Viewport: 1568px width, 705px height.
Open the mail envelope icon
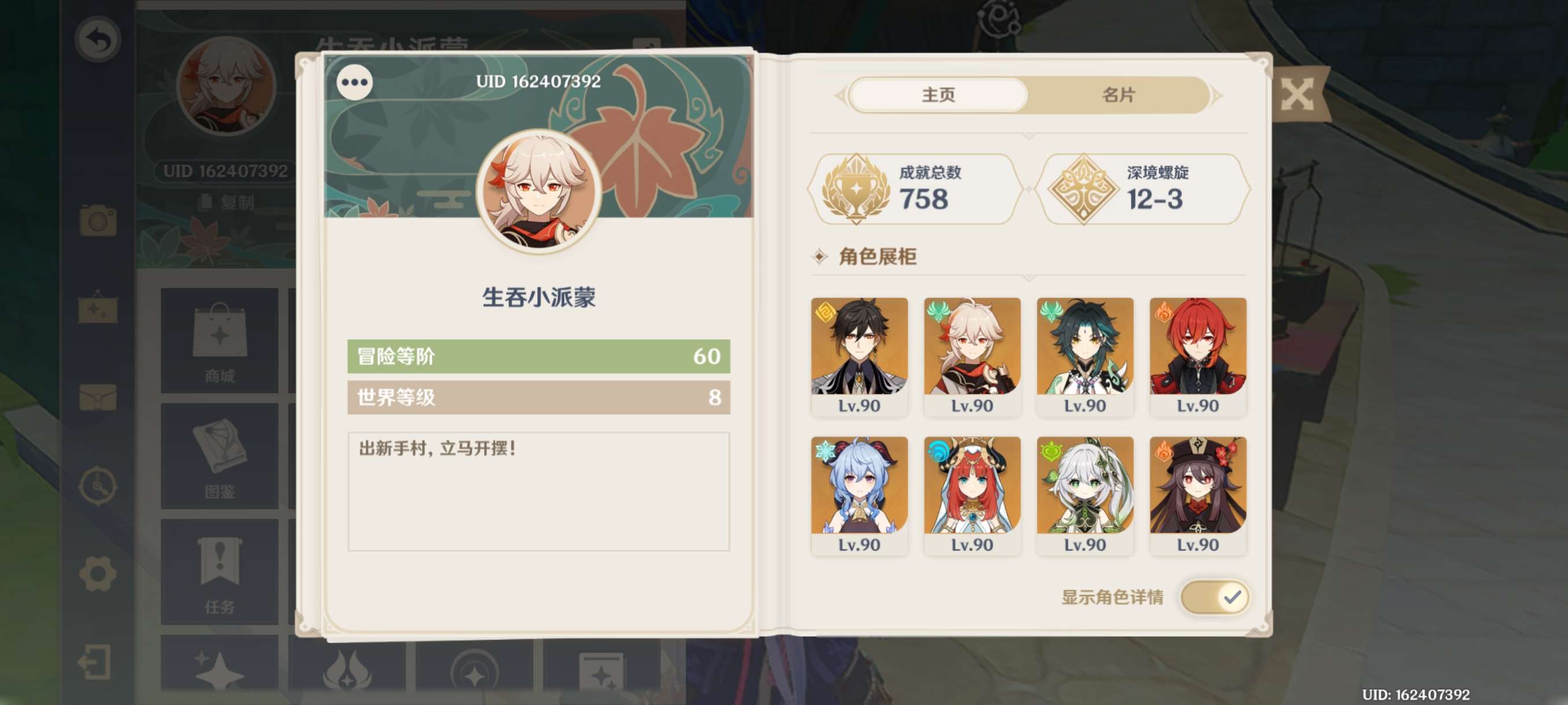(97, 398)
